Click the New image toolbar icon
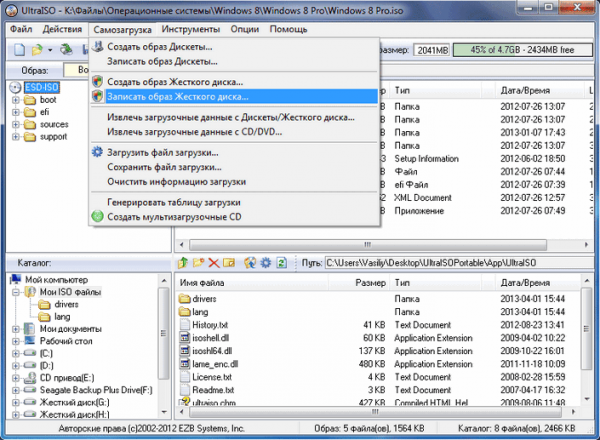The image size is (600, 440). pyautogui.click(x=20, y=50)
